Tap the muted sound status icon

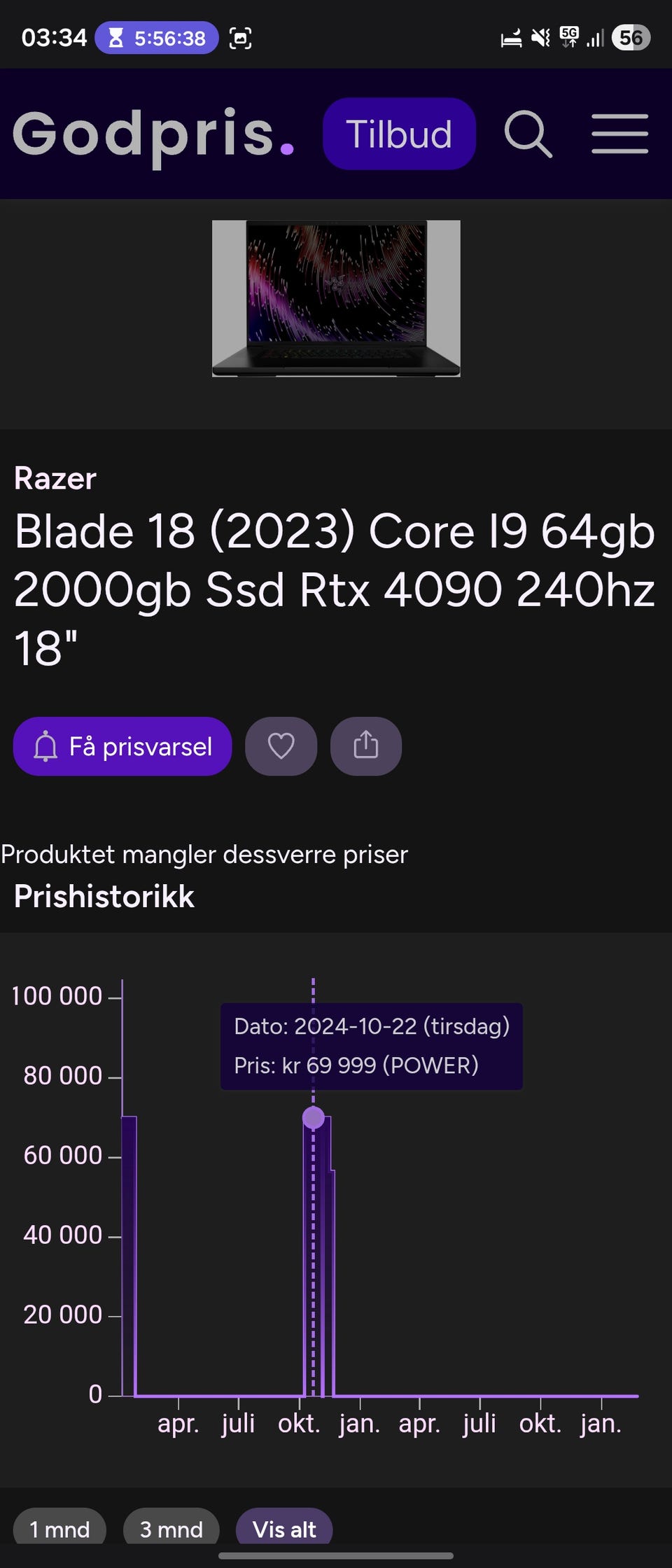click(x=540, y=38)
